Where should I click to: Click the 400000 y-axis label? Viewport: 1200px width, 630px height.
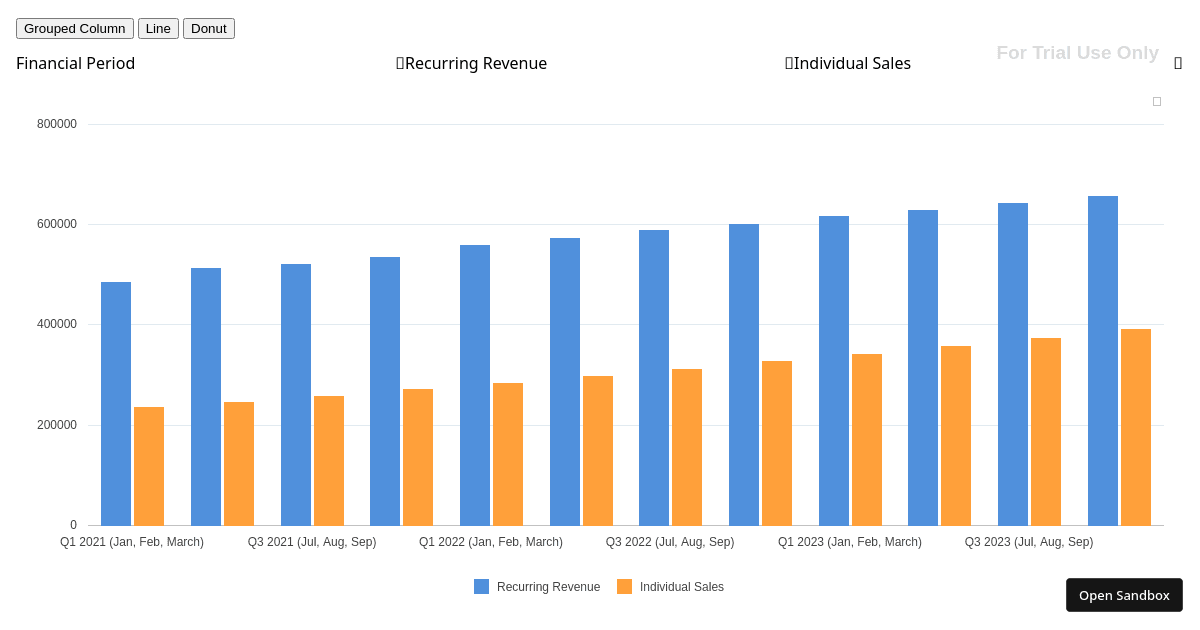click(x=57, y=324)
